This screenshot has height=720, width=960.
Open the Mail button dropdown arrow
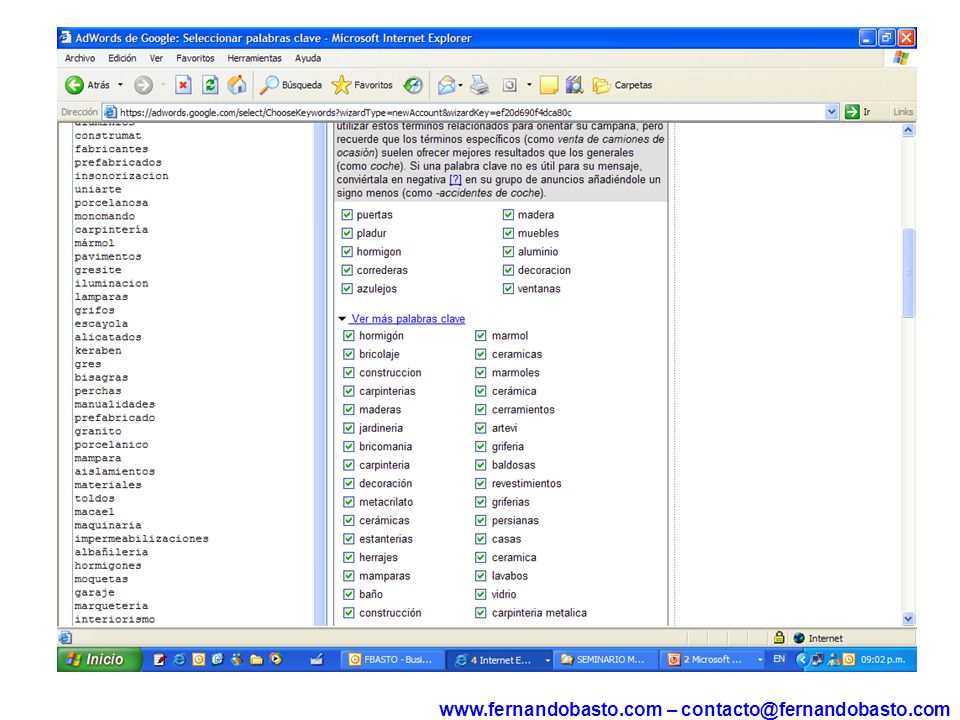click(460, 85)
